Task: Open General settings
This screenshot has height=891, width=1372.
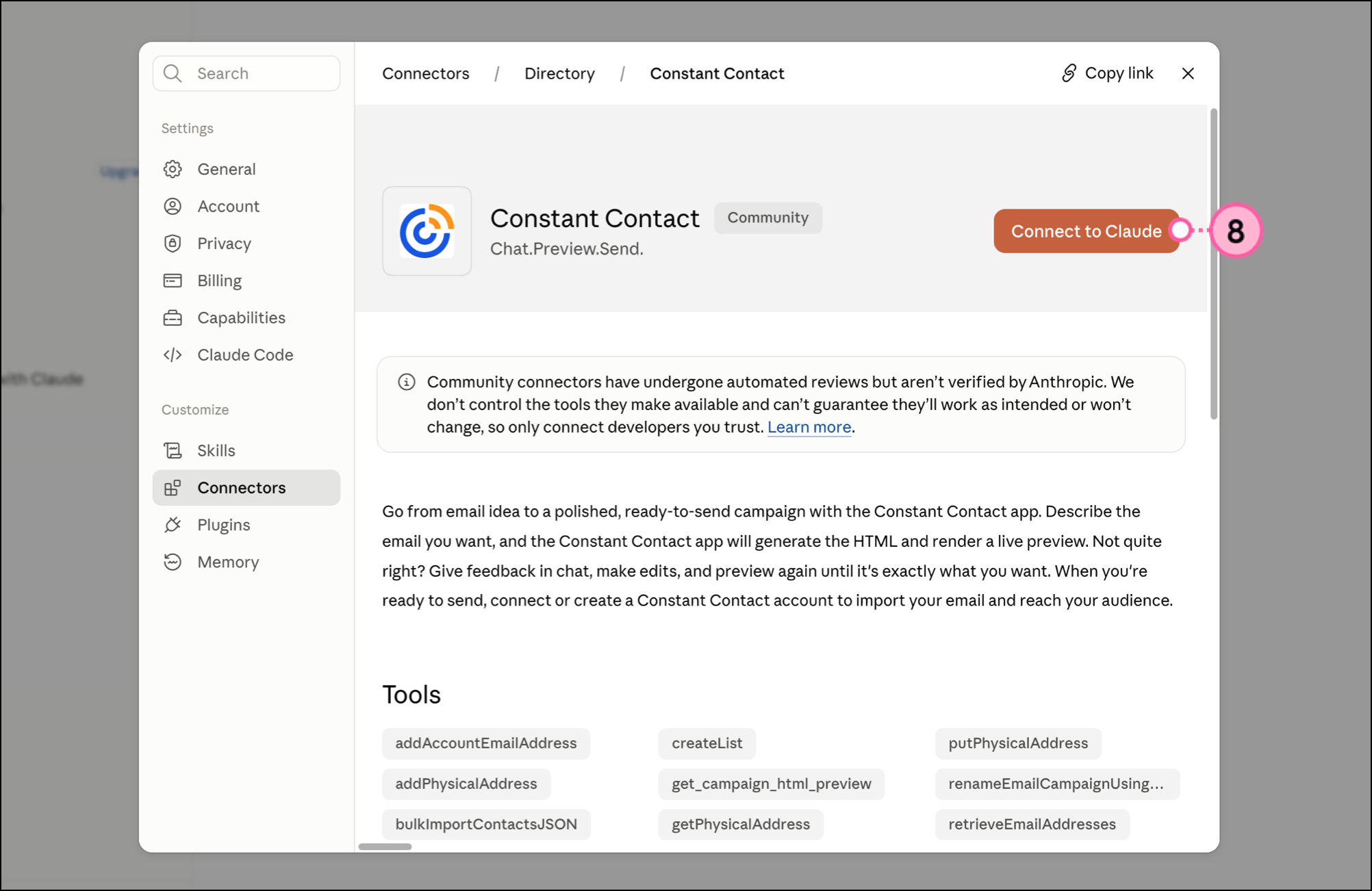Action: pyautogui.click(x=246, y=169)
